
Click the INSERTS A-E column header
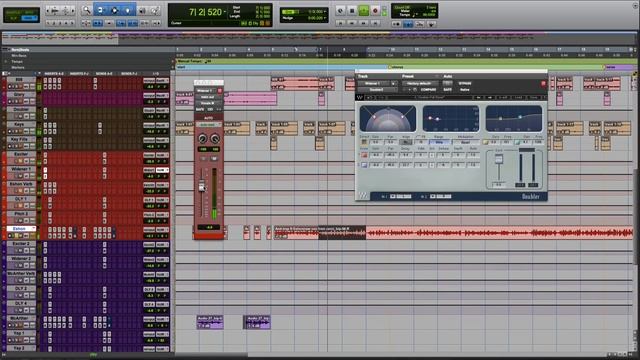[x=53, y=73]
